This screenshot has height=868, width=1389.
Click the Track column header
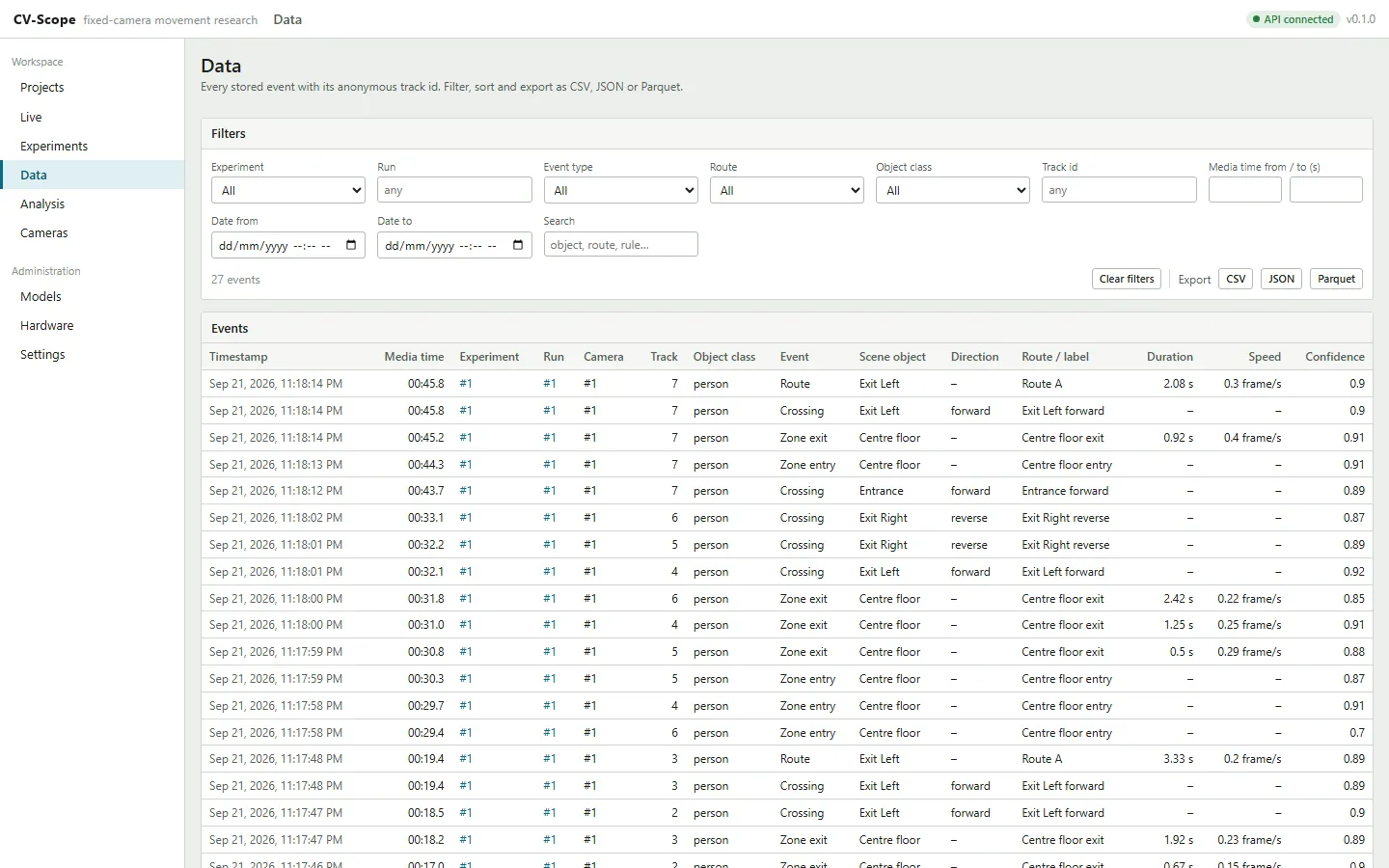point(664,357)
